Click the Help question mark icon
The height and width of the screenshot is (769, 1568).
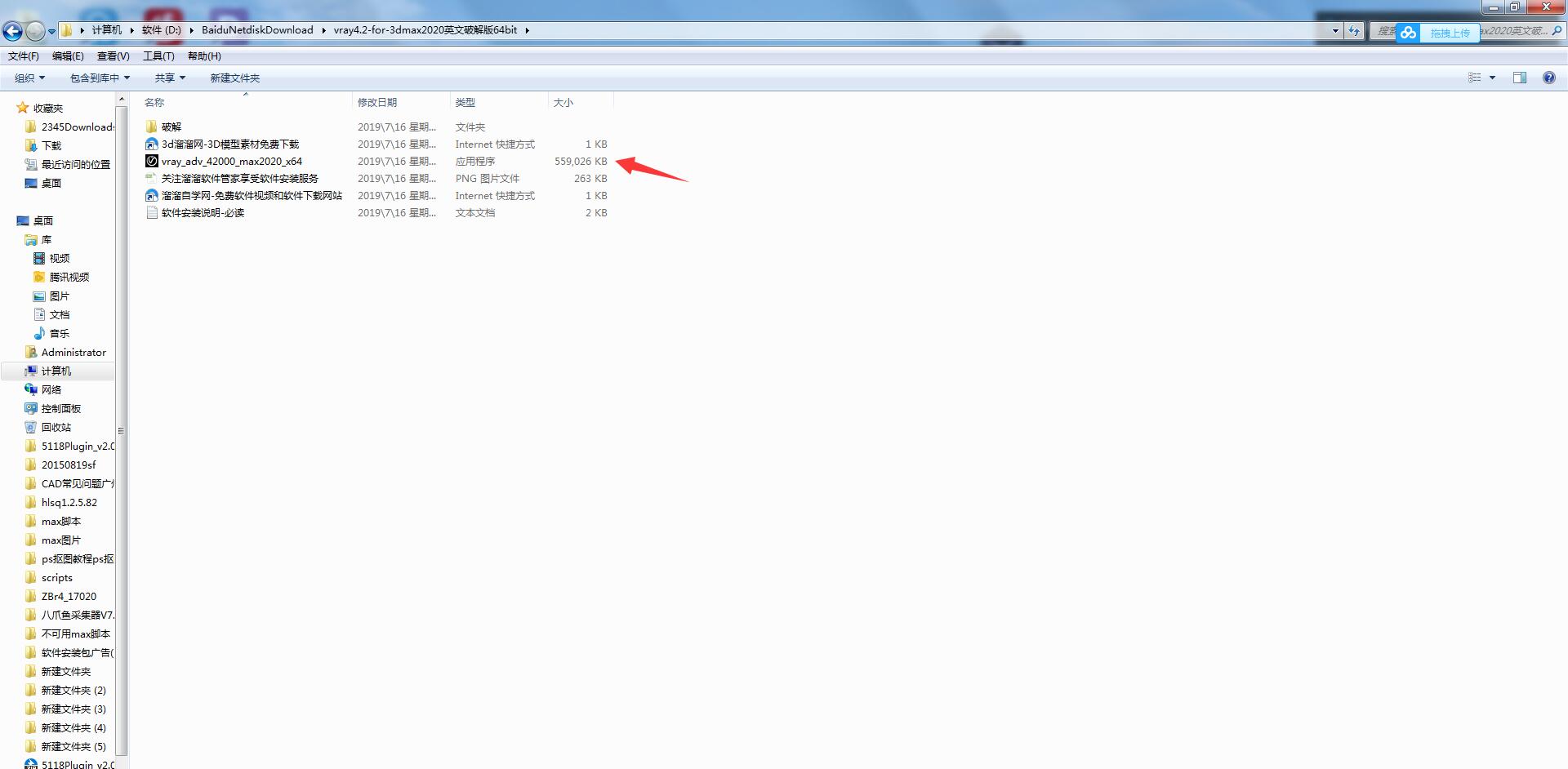pyautogui.click(x=1548, y=78)
